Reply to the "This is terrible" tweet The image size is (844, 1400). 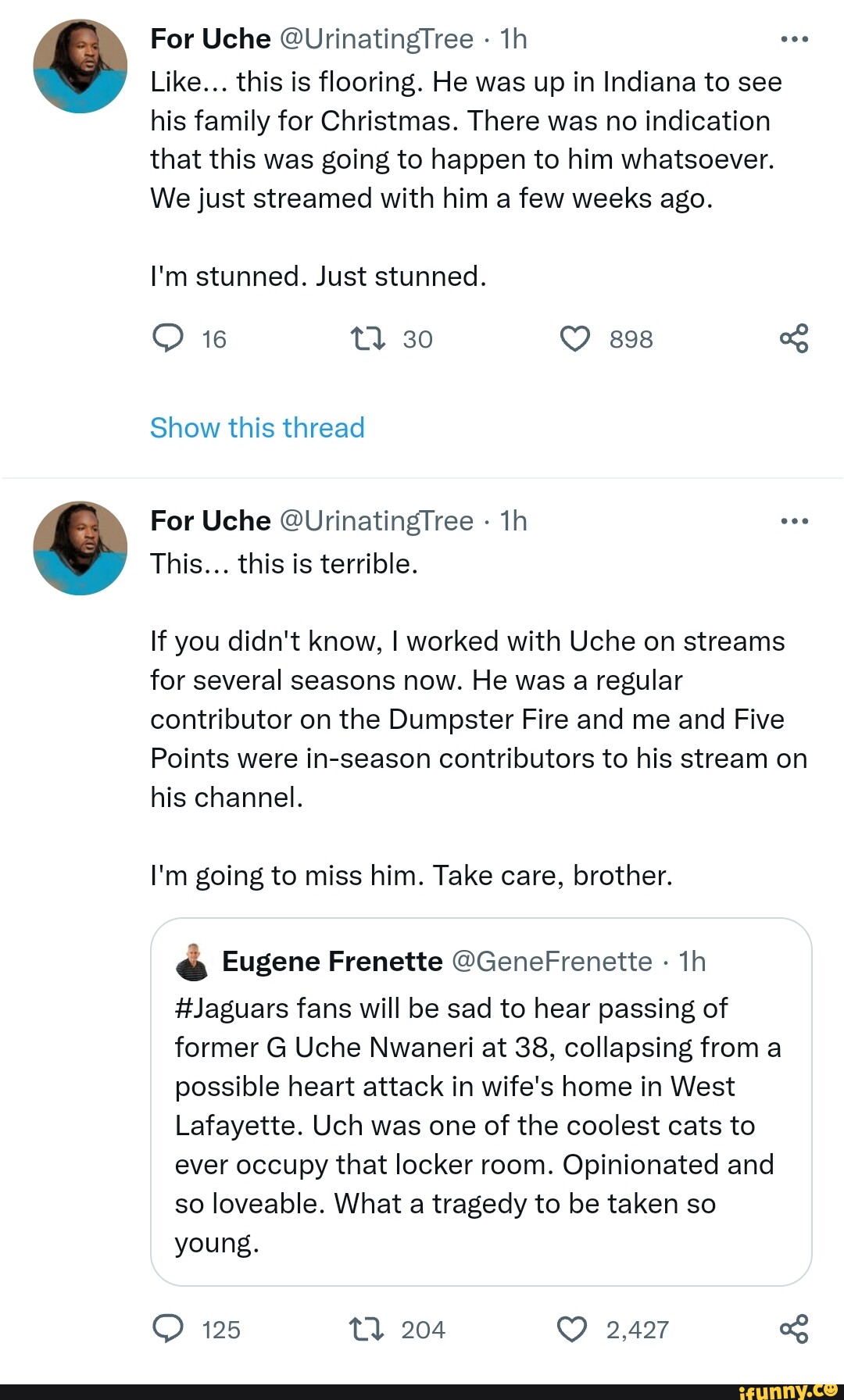[x=167, y=1329]
